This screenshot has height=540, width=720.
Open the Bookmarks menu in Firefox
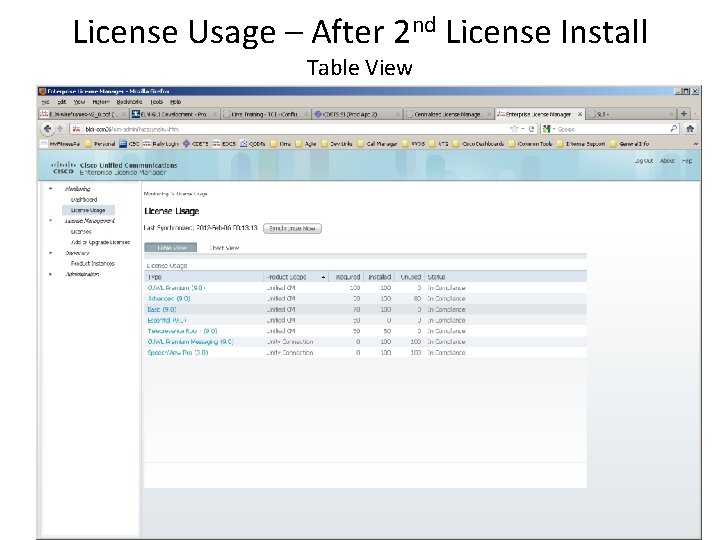click(x=129, y=102)
